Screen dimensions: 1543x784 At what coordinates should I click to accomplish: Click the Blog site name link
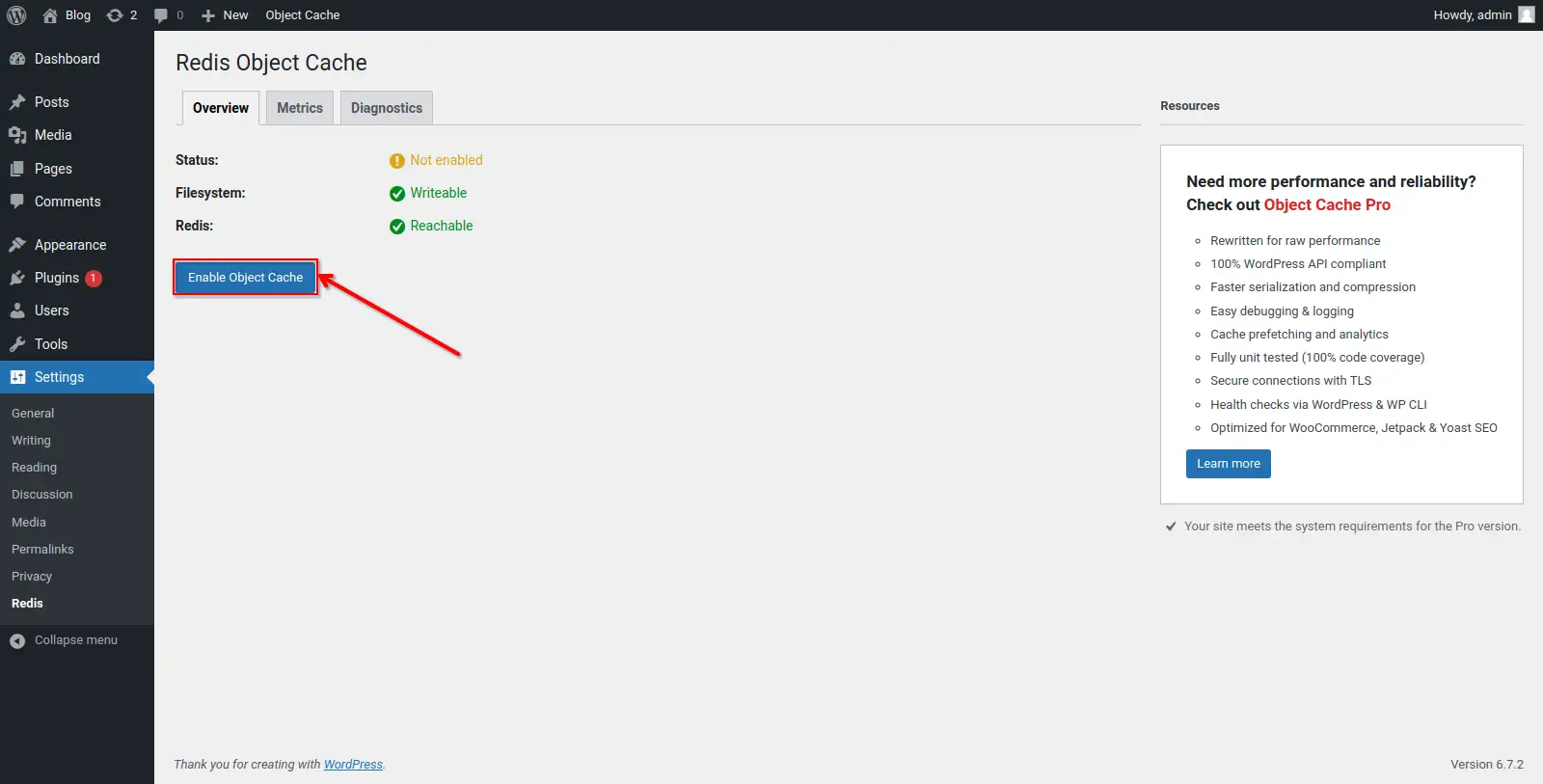click(78, 15)
